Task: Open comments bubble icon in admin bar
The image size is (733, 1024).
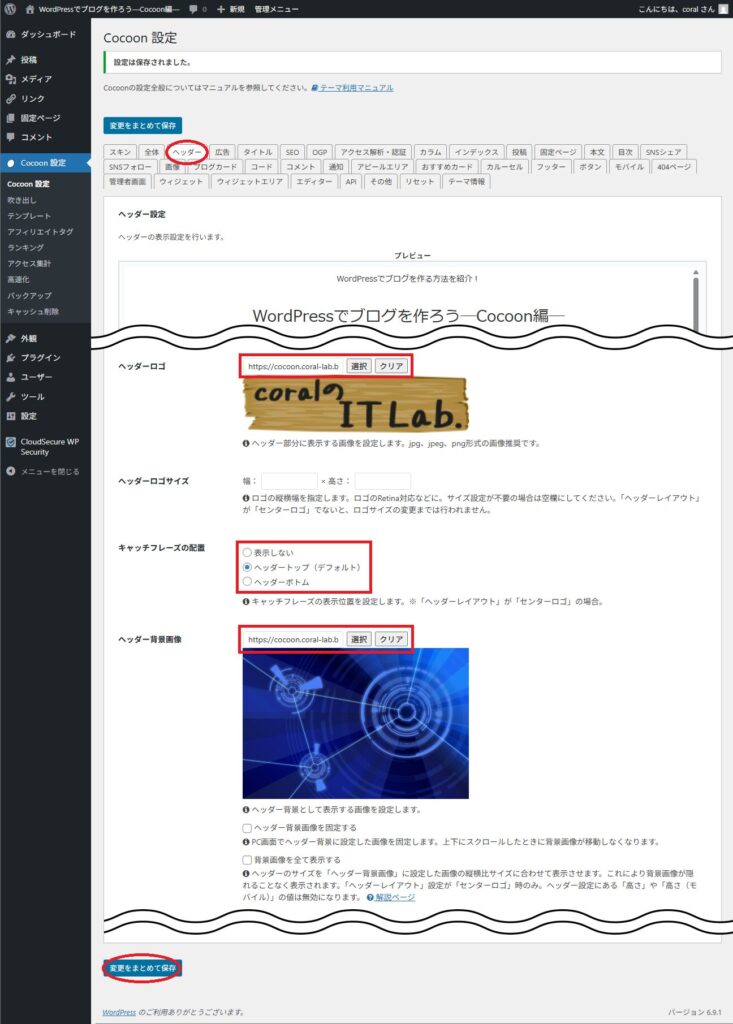Action: 193,9
